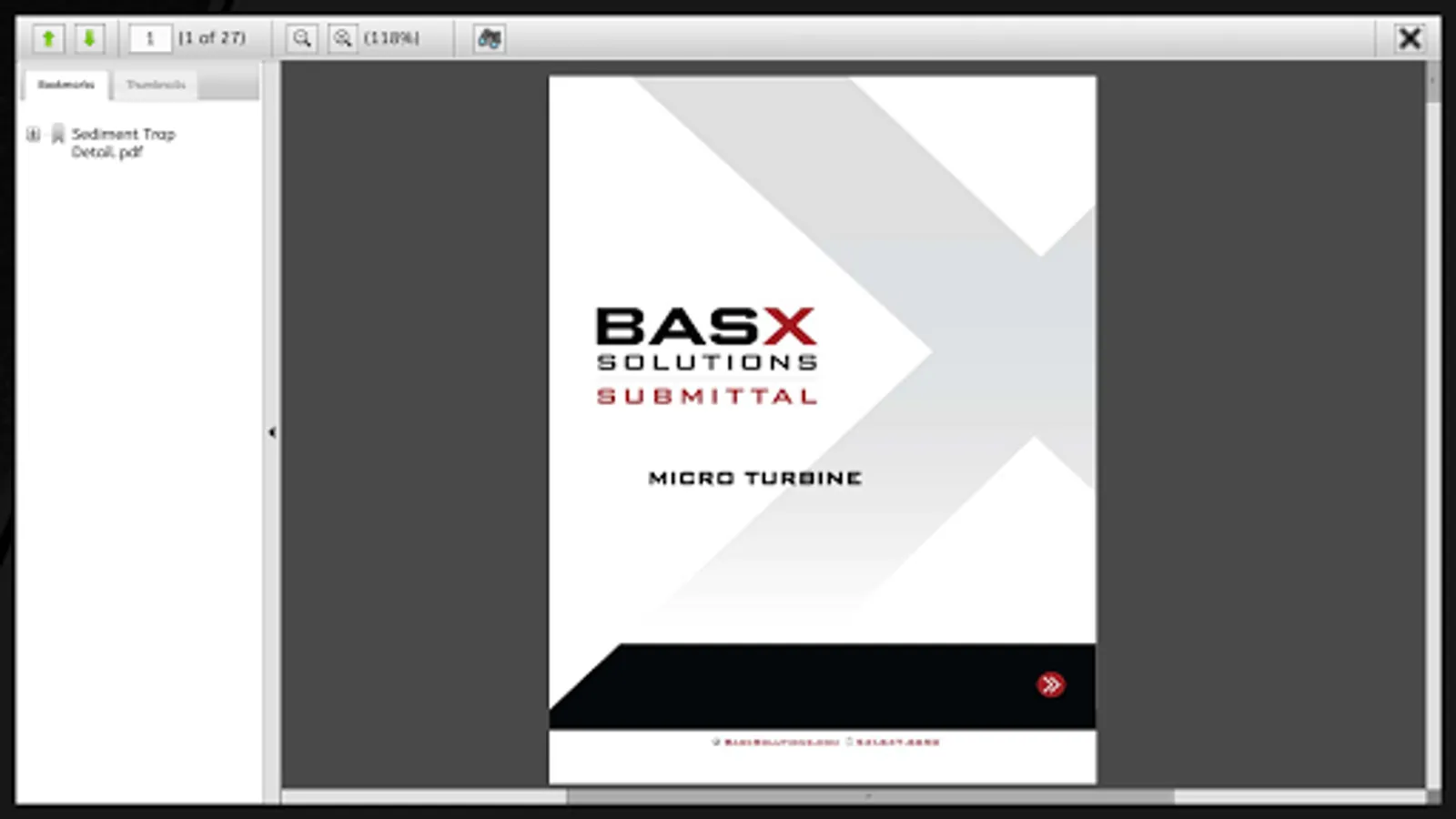Viewport: 1456px width, 819px height.
Task: Click the vertical scrollbar at the right edge
Action: 1432,424
